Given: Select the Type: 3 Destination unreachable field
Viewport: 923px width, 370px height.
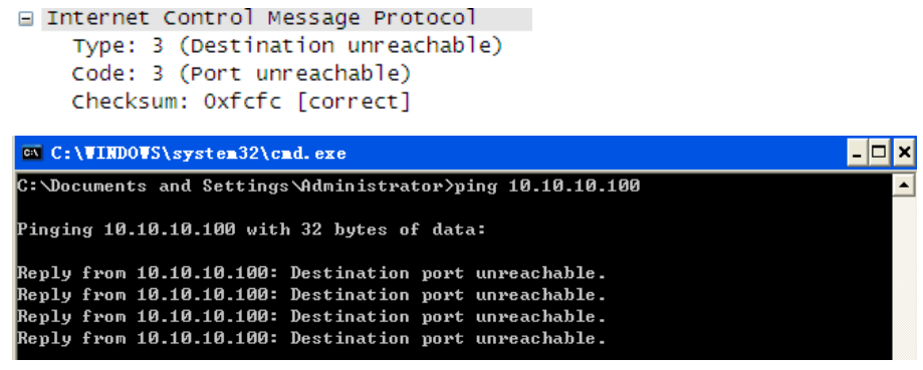Looking at the screenshot, I should tap(287, 46).
